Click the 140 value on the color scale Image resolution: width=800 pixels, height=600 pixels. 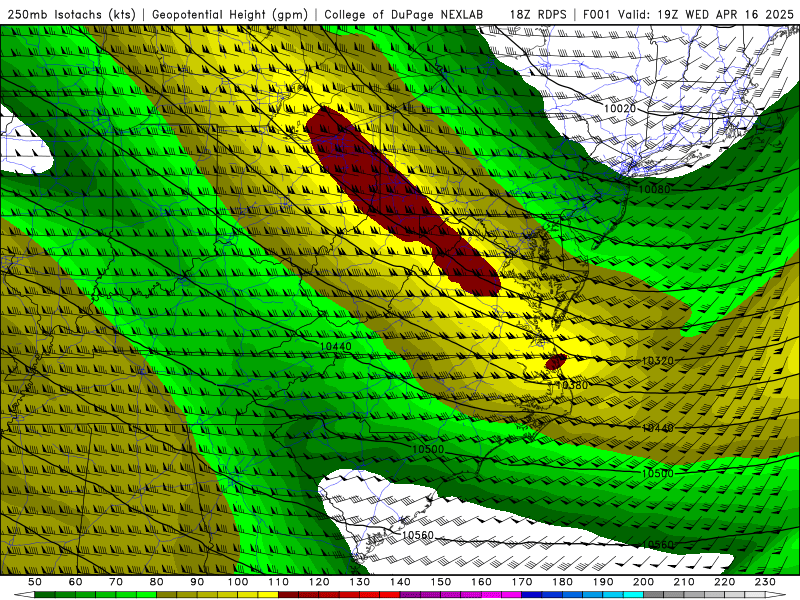400,582
